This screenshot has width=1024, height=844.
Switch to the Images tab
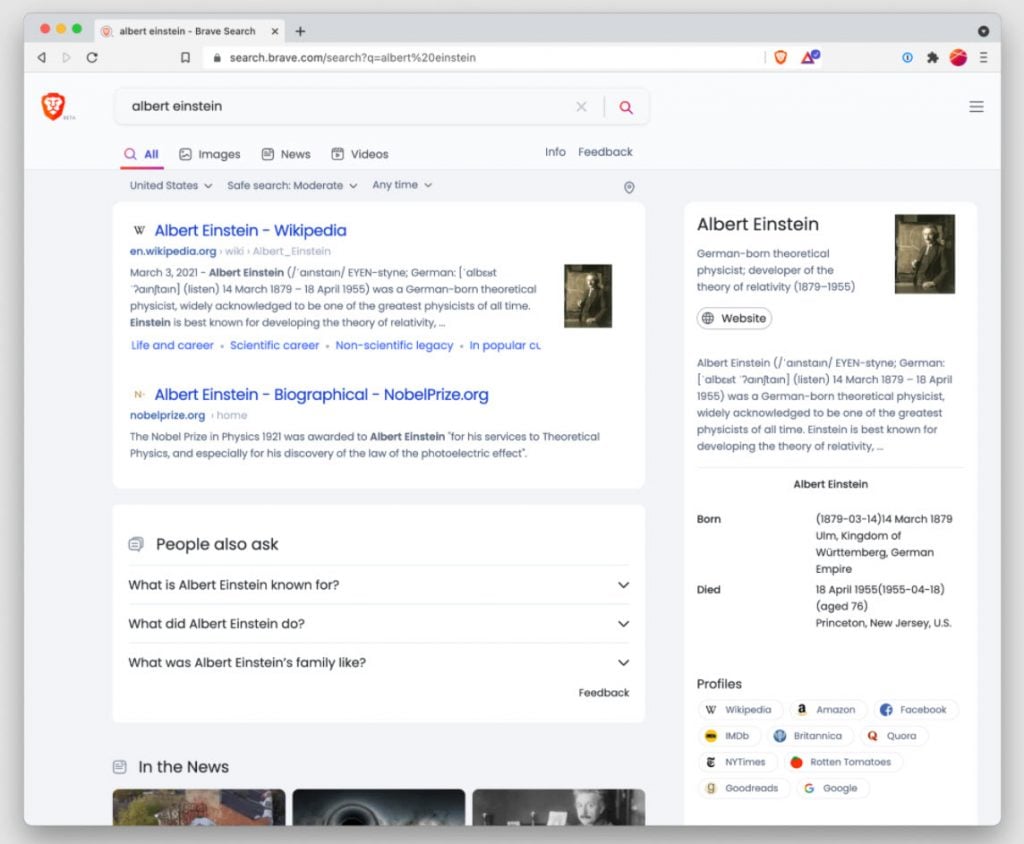[210, 154]
